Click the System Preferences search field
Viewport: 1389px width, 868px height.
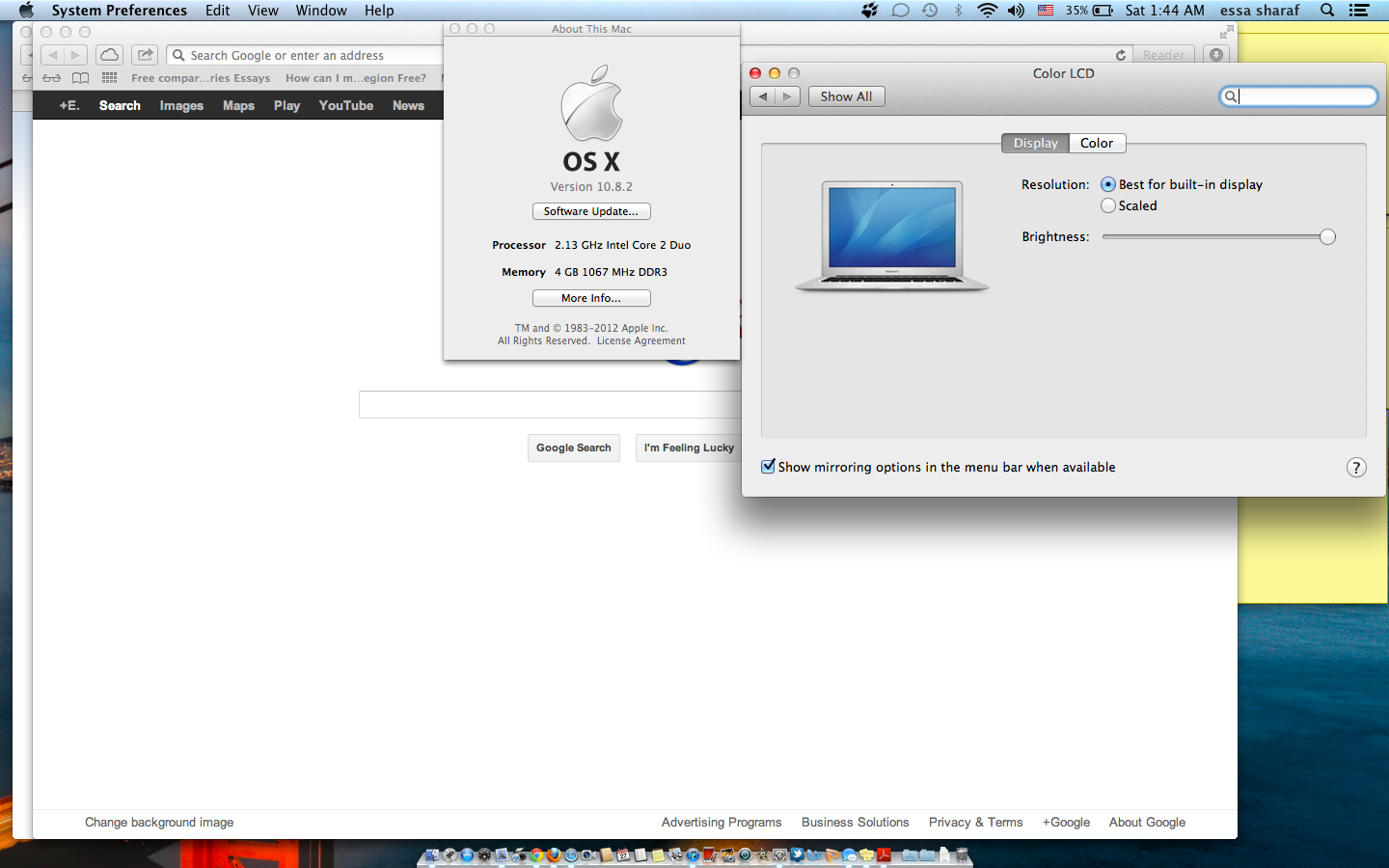1298,96
